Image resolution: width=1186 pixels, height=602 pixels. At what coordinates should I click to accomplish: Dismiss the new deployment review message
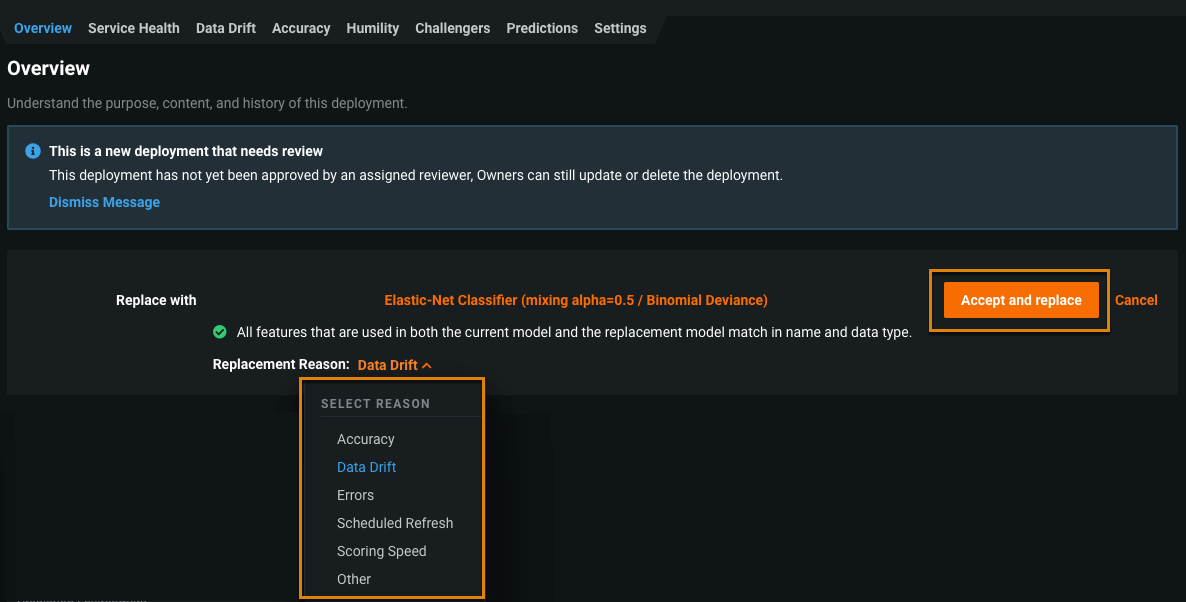104,202
